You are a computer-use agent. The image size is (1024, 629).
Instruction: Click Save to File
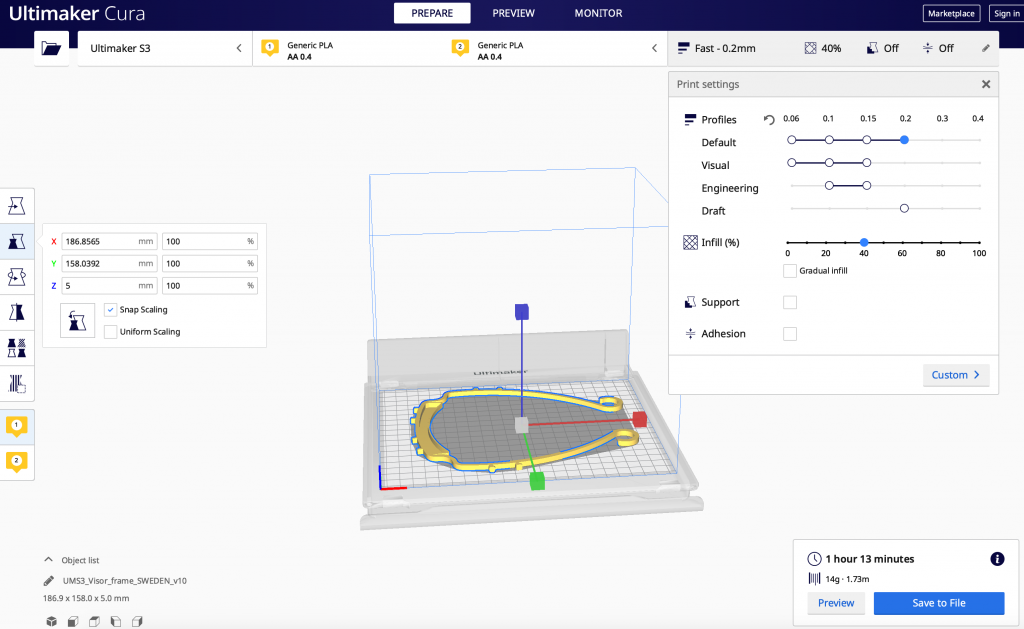click(x=939, y=603)
